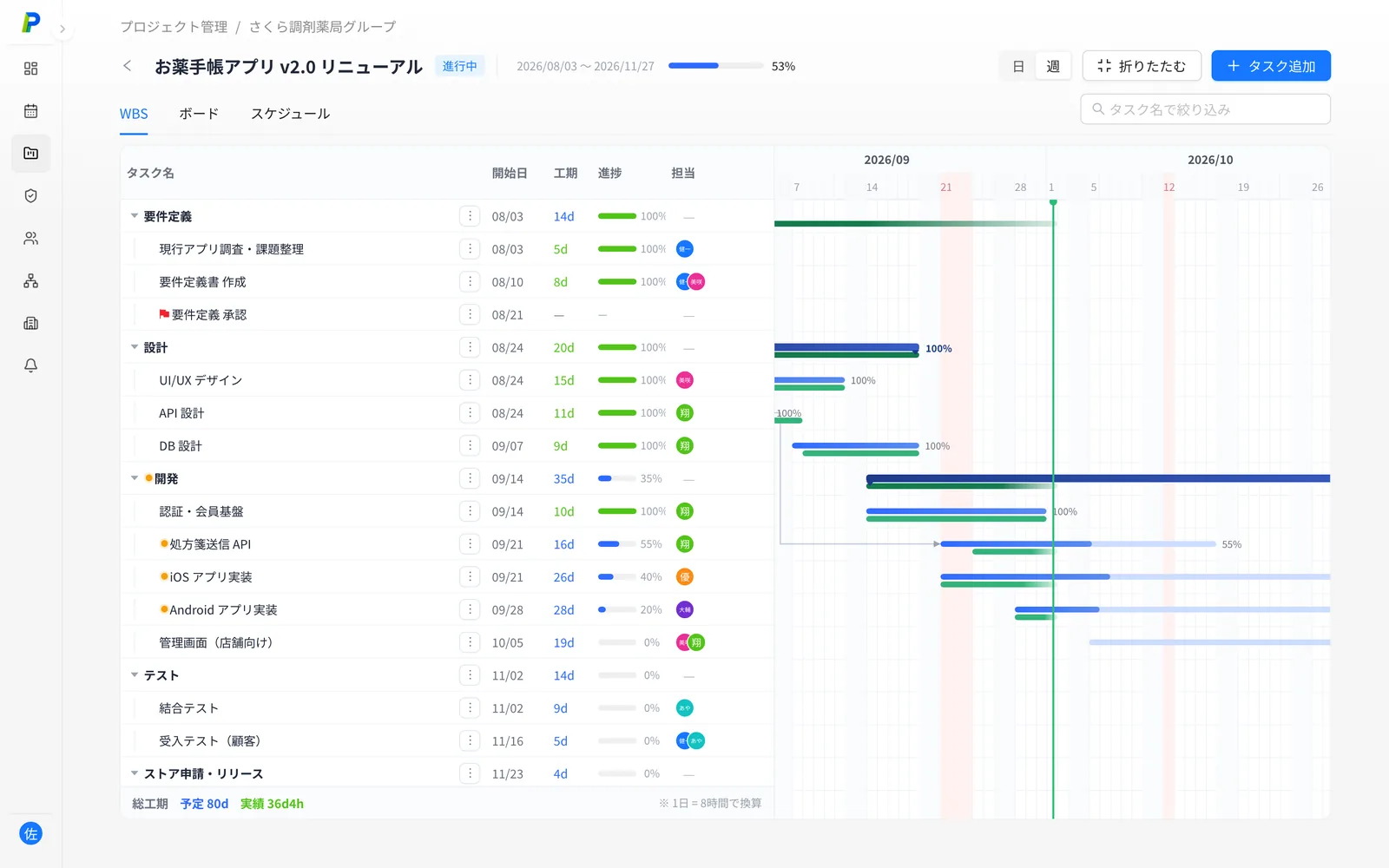Click the blue P app logo
Image resolution: width=1389 pixels, height=868 pixels.
(31, 23)
